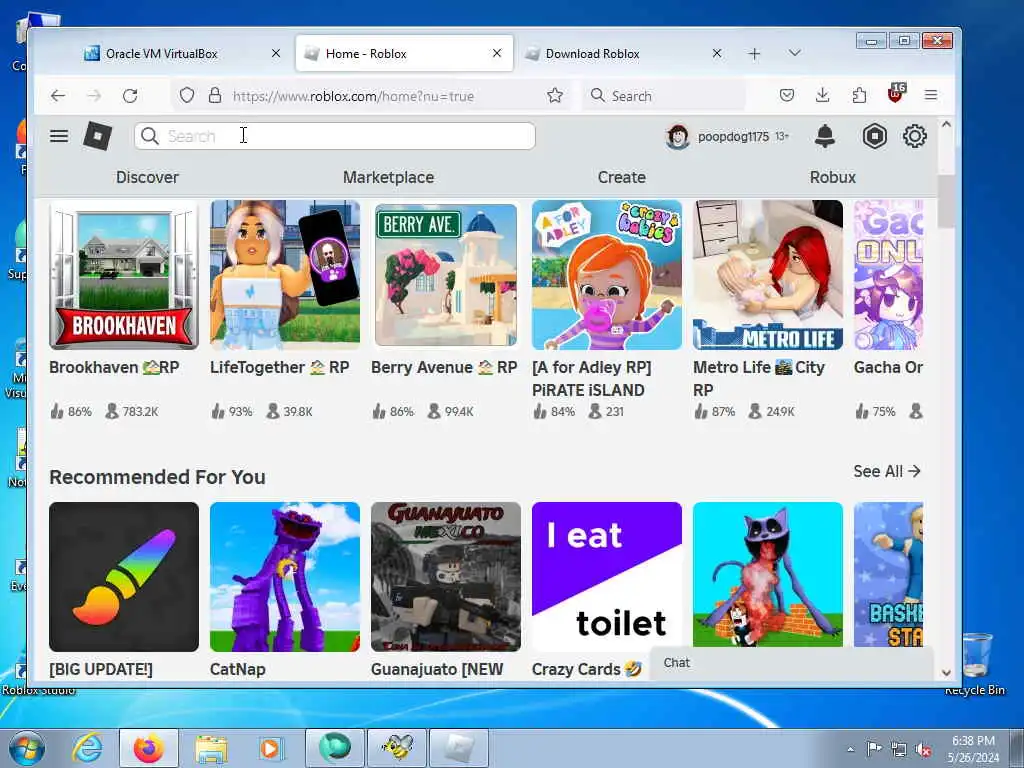Open the Berry Avenue RP game title
Viewport: 1024px width, 768px height.
click(444, 368)
